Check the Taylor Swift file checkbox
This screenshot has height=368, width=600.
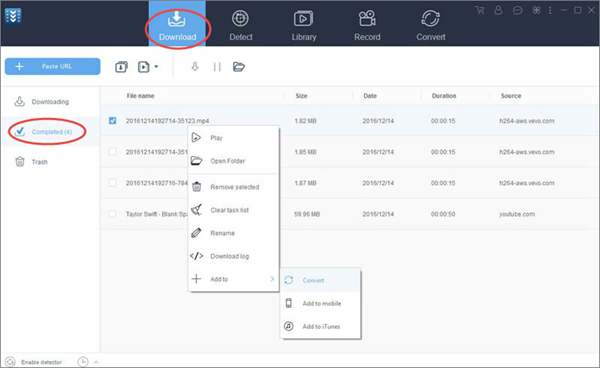tap(112, 214)
